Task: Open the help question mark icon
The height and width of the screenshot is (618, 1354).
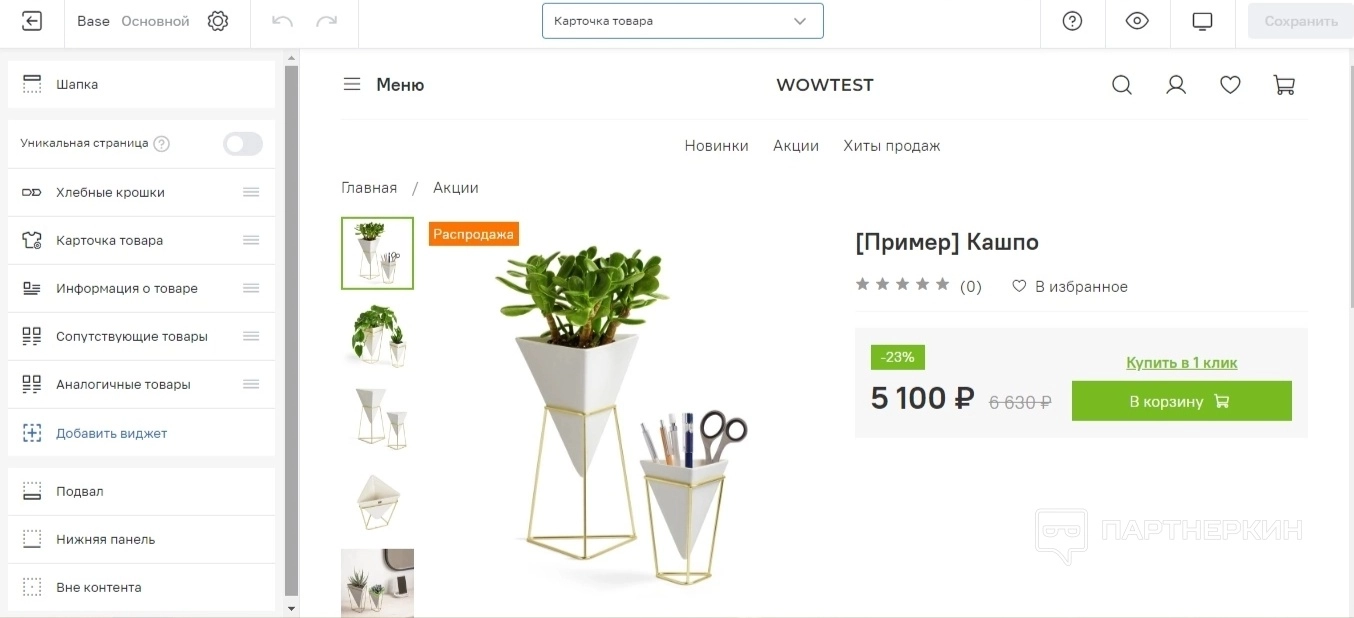Action: pyautogui.click(x=1072, y=21)
